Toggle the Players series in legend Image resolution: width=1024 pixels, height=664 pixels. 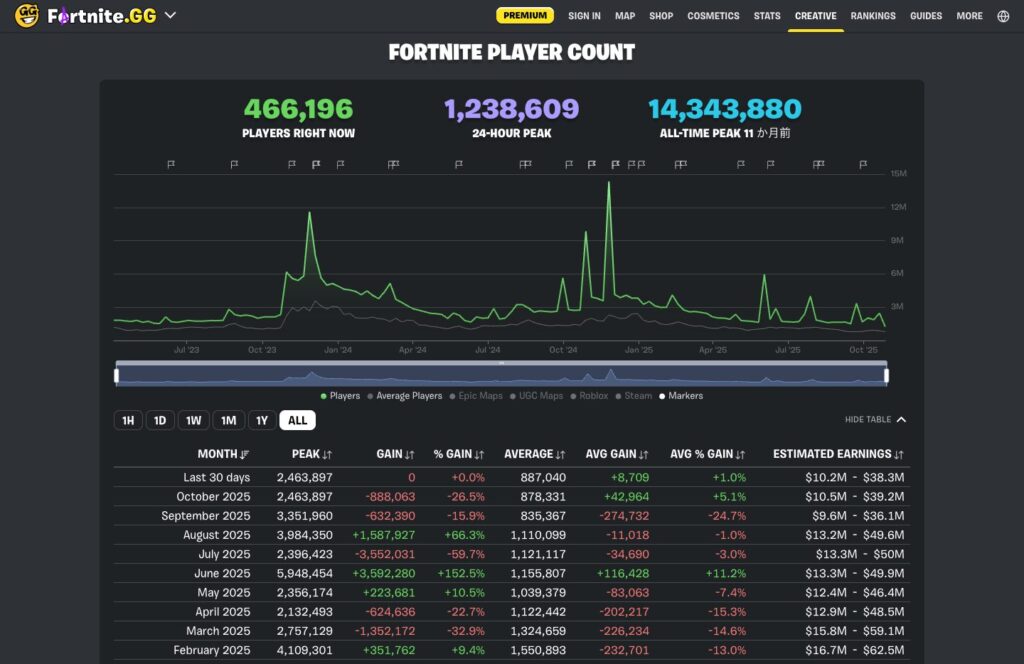[x=338, y=396]
